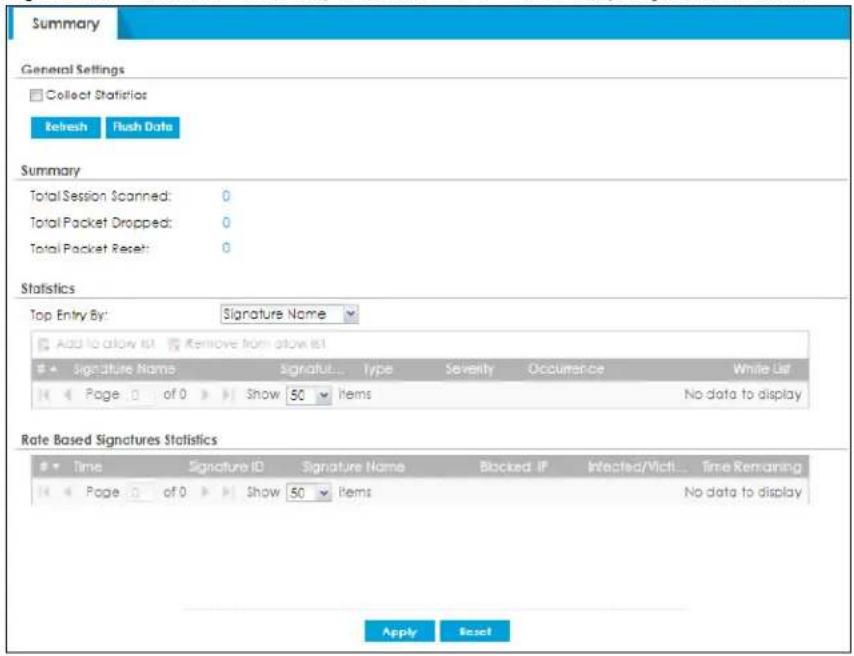The image size is (854, 656).
Task: Go to previous page in Rate Based table
Action: (68, 493)
